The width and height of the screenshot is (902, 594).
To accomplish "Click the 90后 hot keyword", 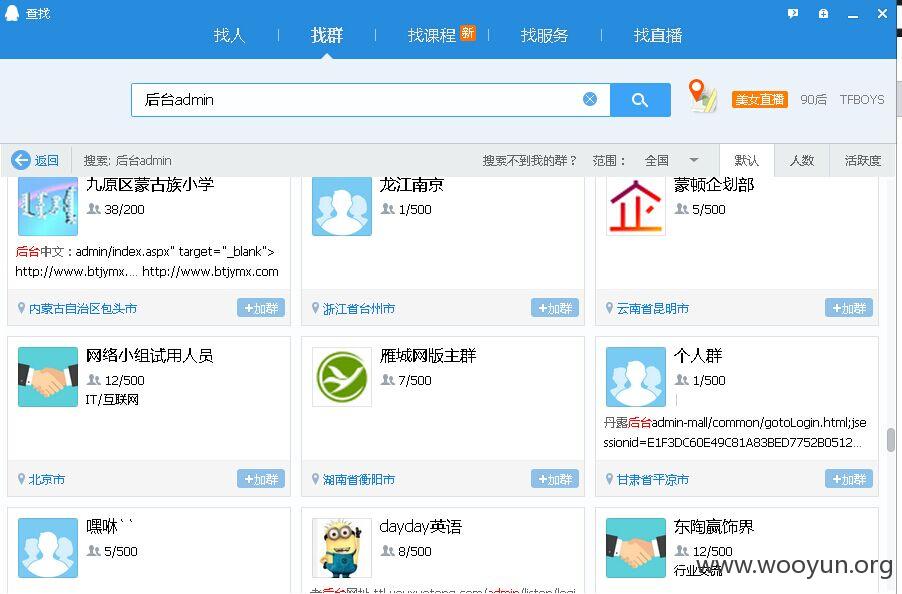I will click(x=813, y=99).
